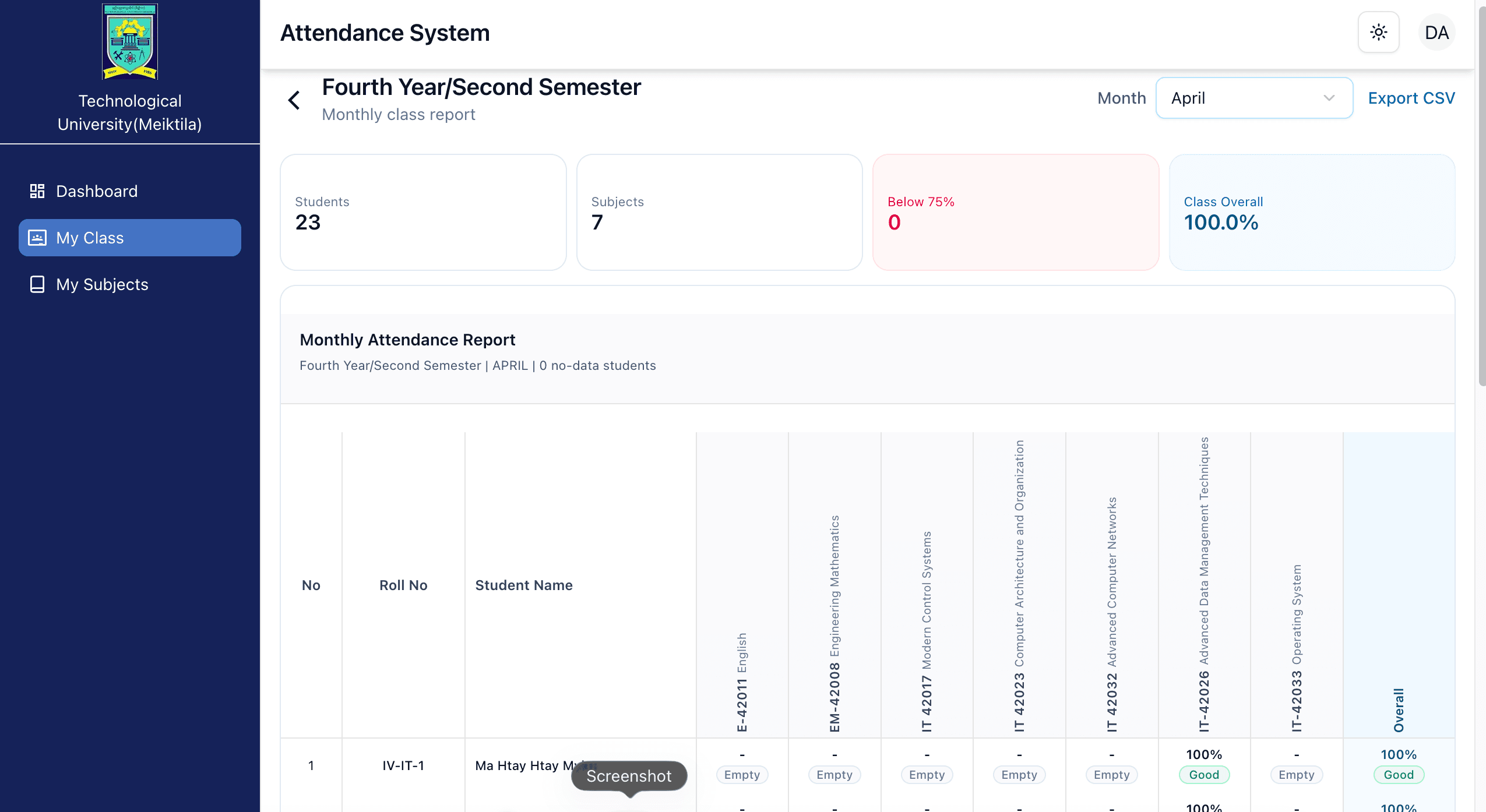Toggle the light/dark theme sun icon
The width and height of the screenshot is (1486, 812).
click(x=1378, y=32)
